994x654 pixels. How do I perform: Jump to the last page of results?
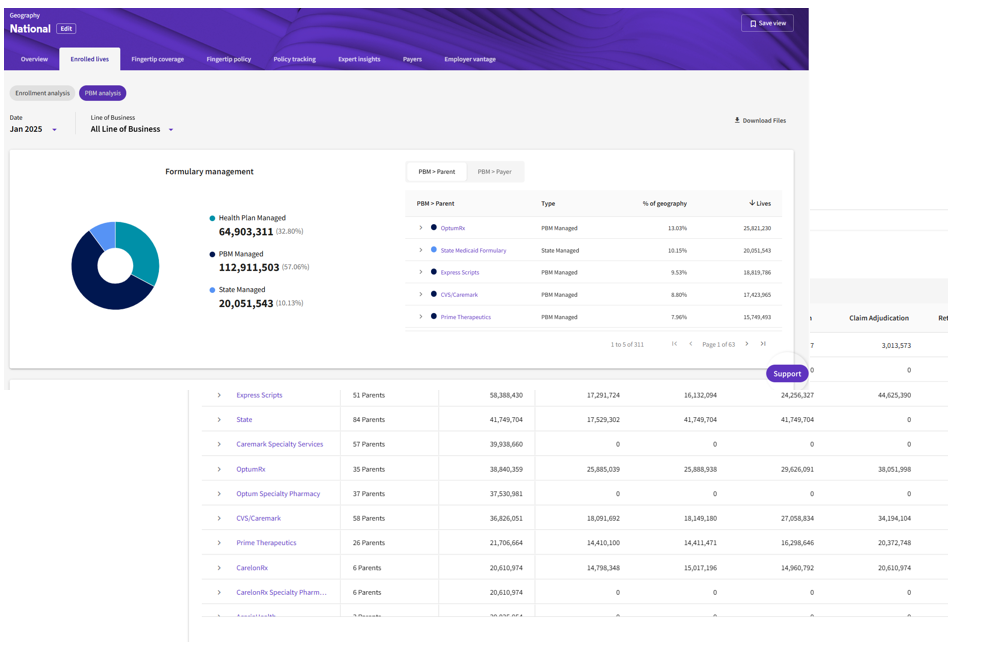click(x=763, y=344)
